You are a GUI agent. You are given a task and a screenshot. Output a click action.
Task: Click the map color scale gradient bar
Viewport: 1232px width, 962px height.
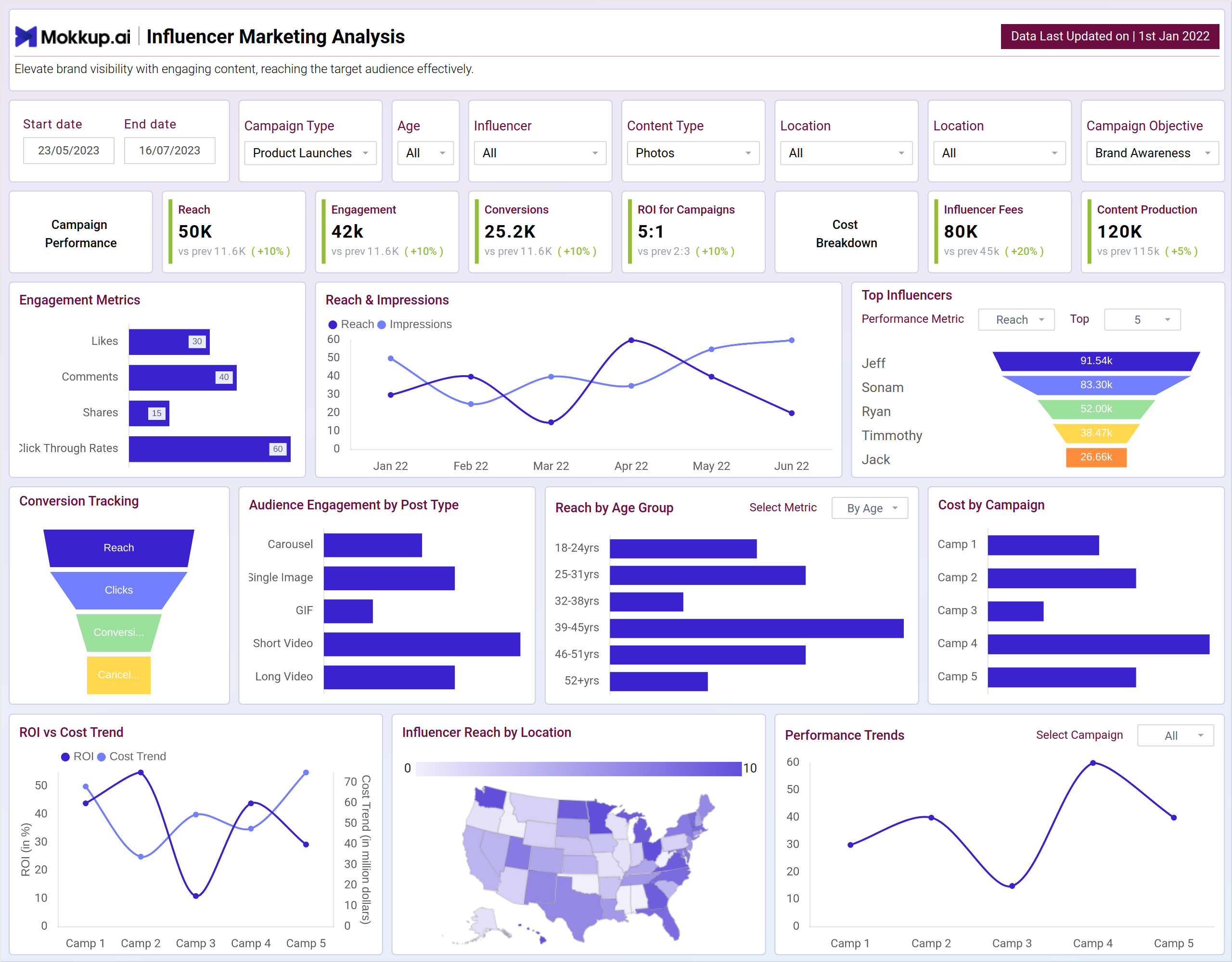coord(578,769)
